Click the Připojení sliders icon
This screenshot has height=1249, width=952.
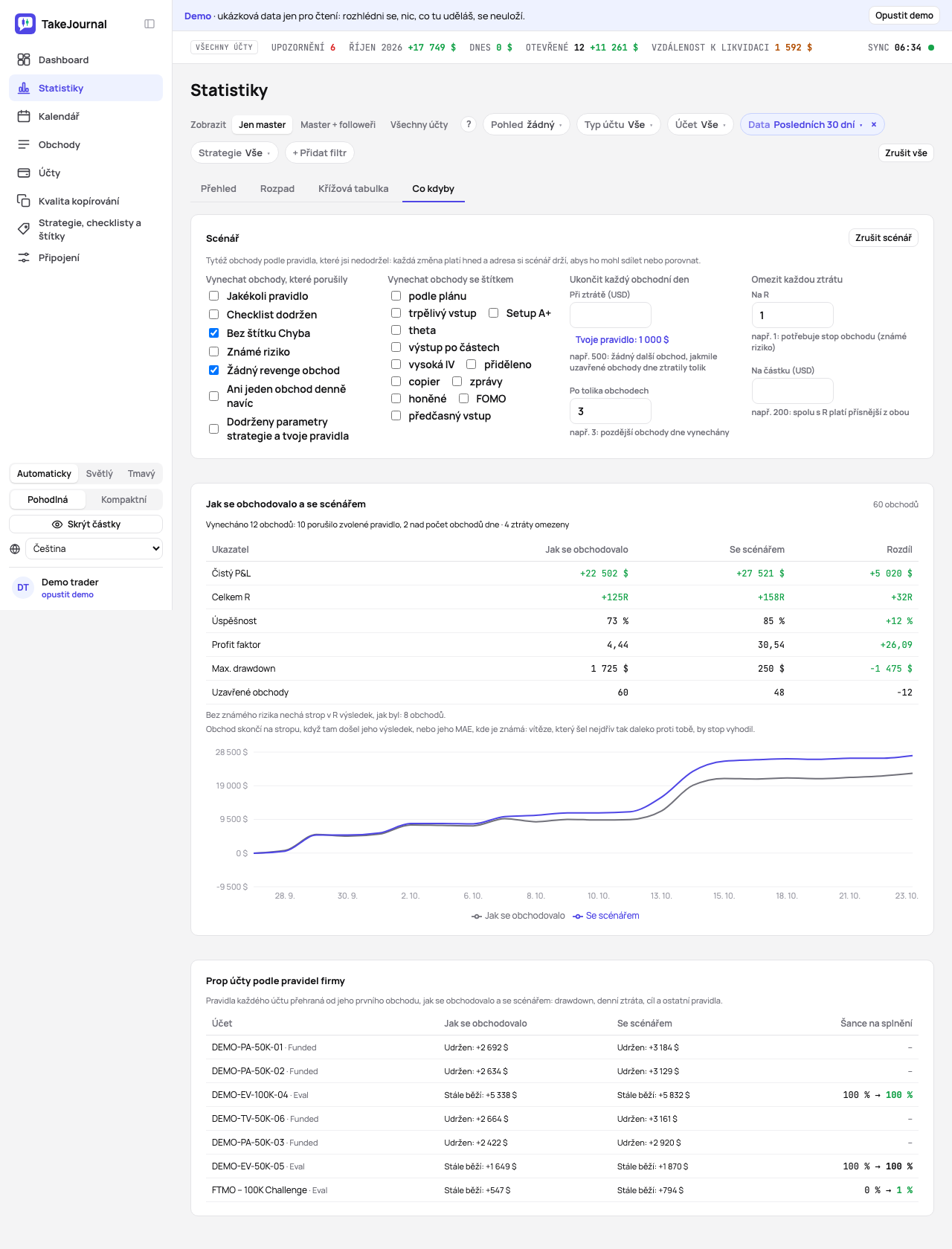click(24, 257)
